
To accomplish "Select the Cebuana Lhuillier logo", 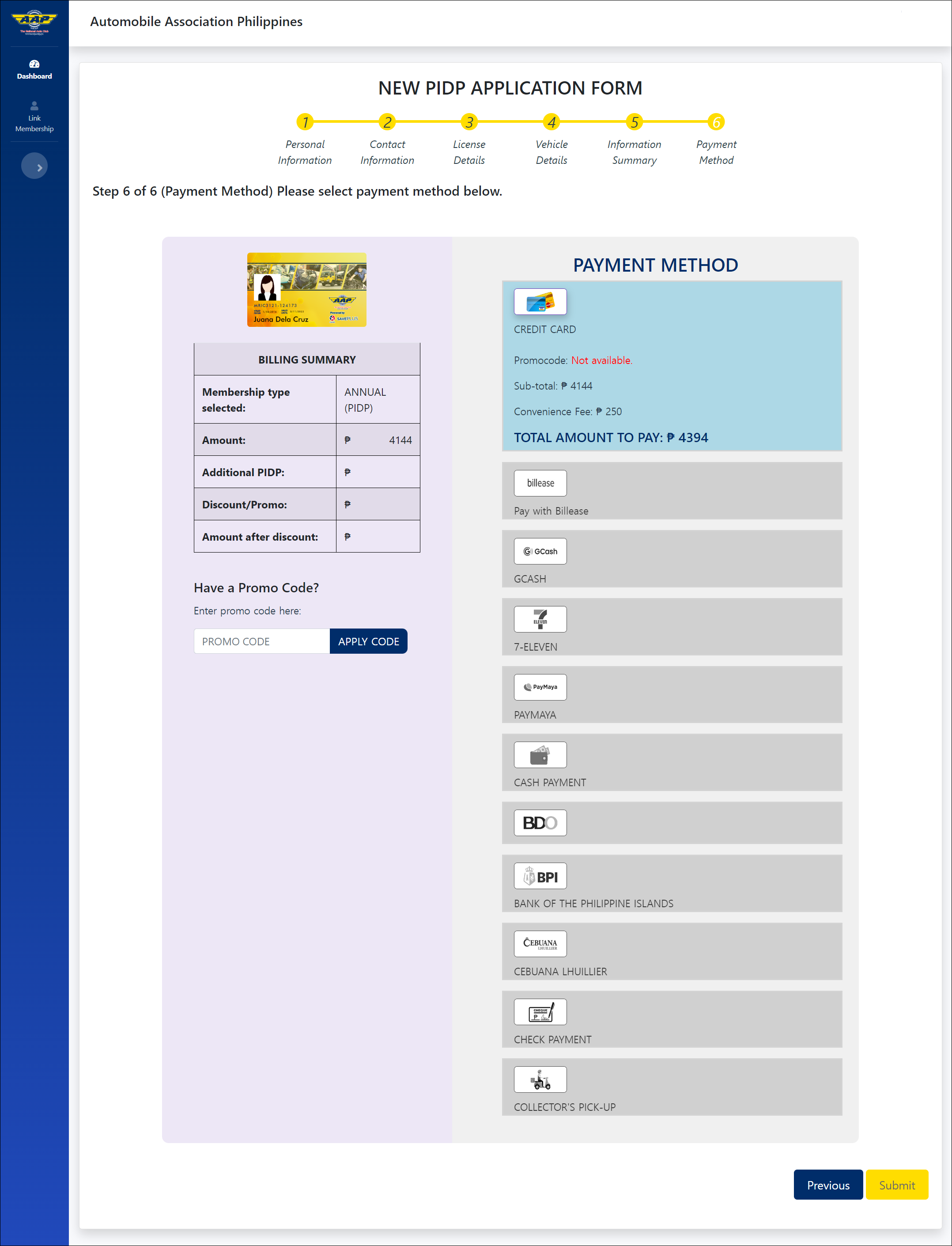I will 540,944.
